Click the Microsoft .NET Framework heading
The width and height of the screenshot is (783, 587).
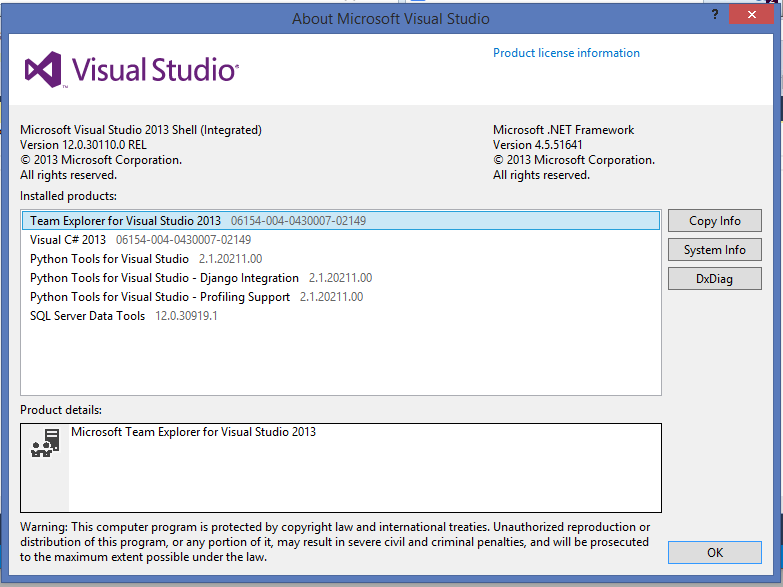pyautogui.click(x=563, y=130)
